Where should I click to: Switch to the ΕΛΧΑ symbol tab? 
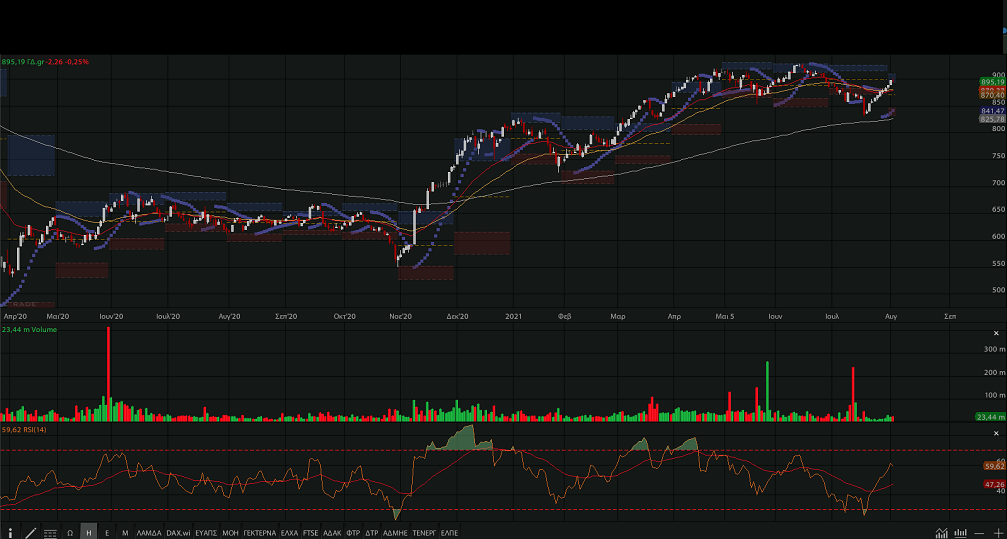click(290, 533)
